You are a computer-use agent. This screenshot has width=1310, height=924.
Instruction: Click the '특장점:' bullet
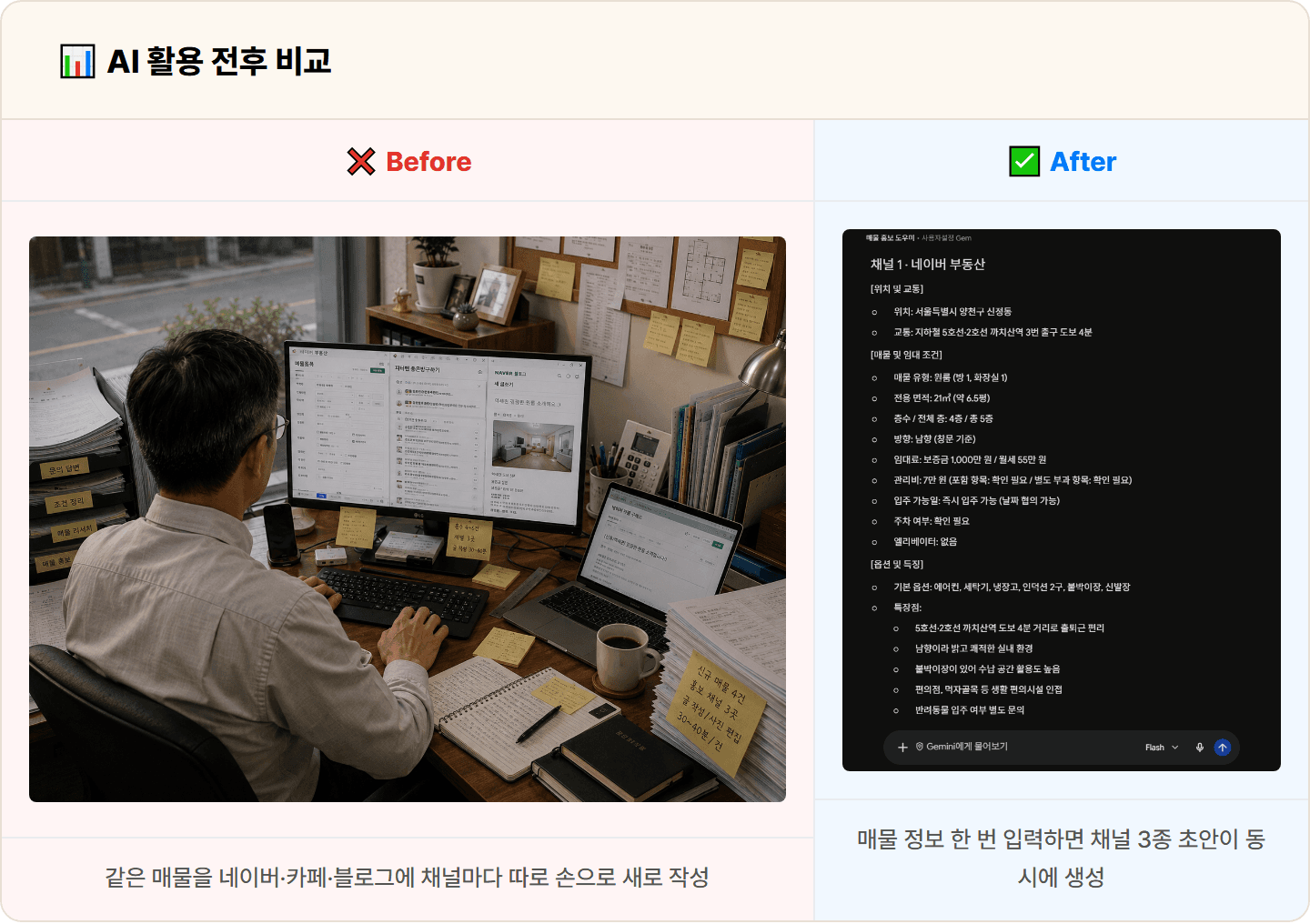pyautogui.click(x=907, y=608)
